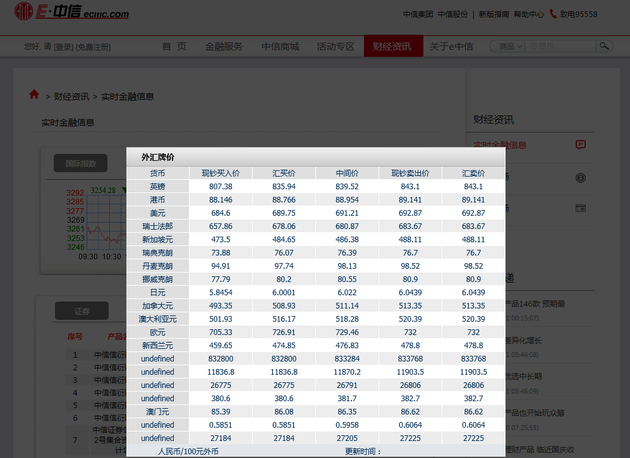Image resolution: width=630 pixels, height=458 pixels.
Task: Click the 财经资讯 sidebar heading
Action: [493, 120]
